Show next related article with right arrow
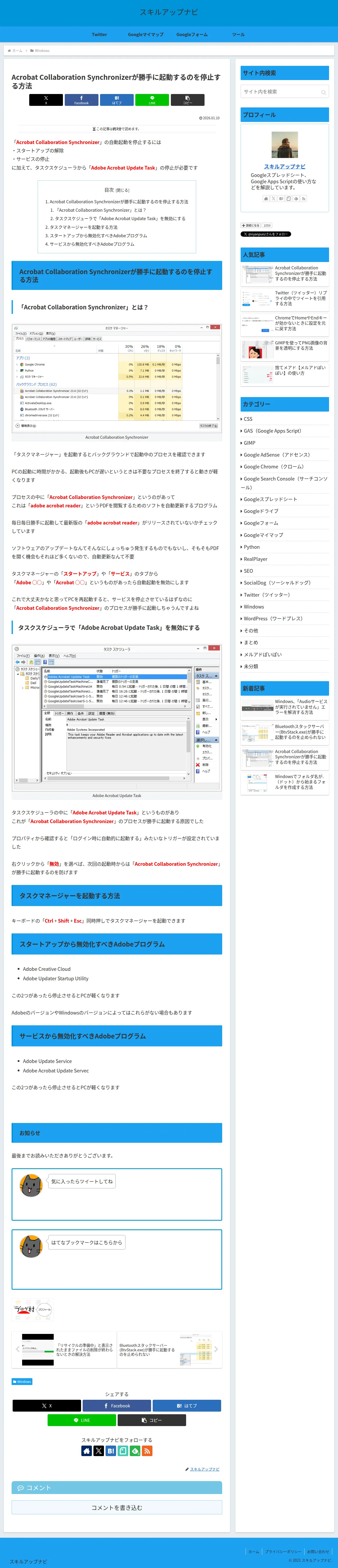The height and width of the screenshot is (1568, 338). [216, 1349]
